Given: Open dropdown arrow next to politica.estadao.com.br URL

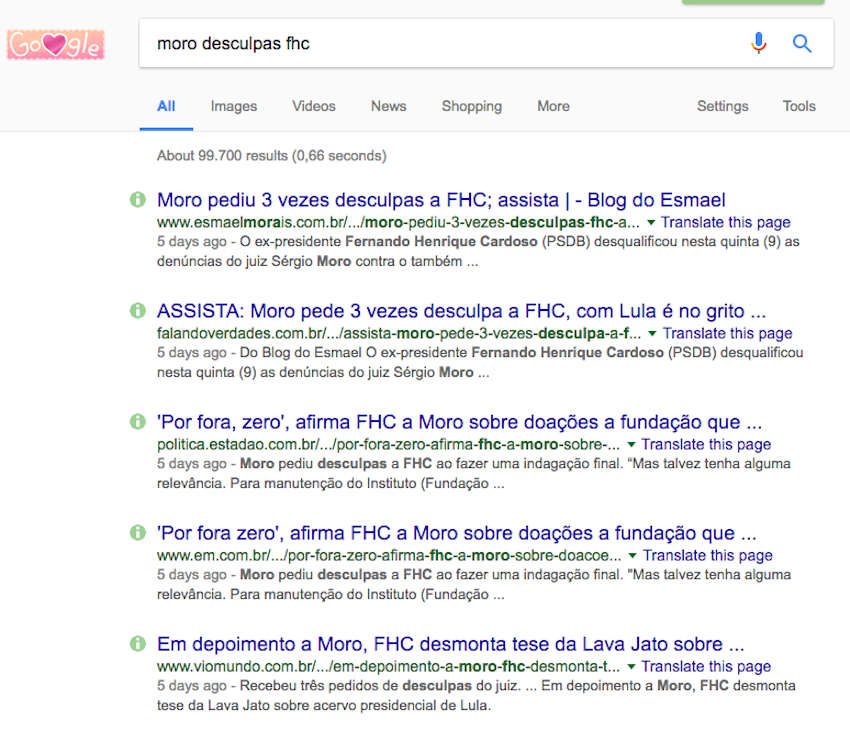Looking at the screenshot, I should 631,445.
